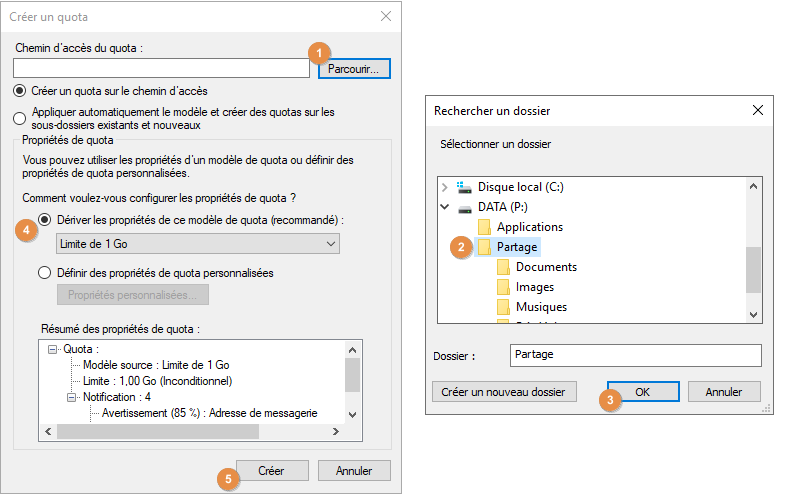Screen dimensions: 800x497
Task: Select 'Définir des propriétés de quota personnalisées' radio
Action: click(x=44, y=273)
